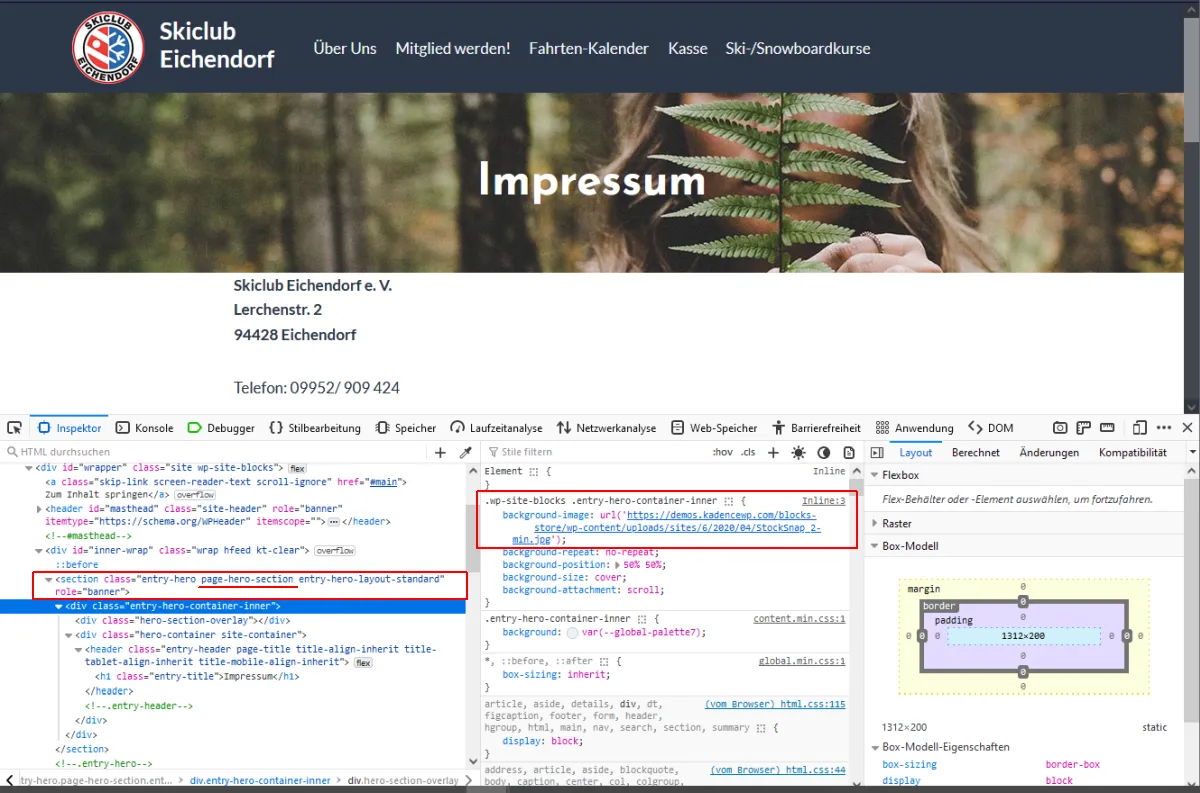
Task: Open the Fahrten-Kalender menu item
Action: click(x=589, y=48)
